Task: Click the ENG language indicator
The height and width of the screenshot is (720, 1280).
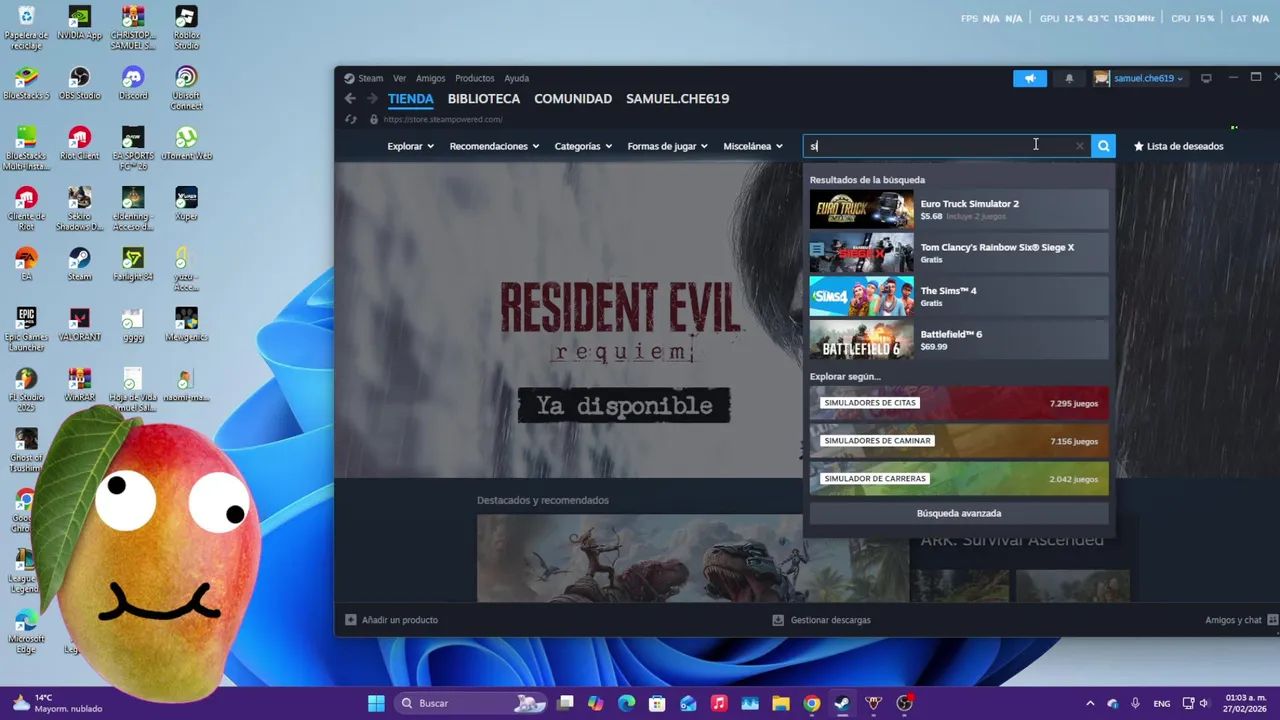Action: tap(1162, 703)
